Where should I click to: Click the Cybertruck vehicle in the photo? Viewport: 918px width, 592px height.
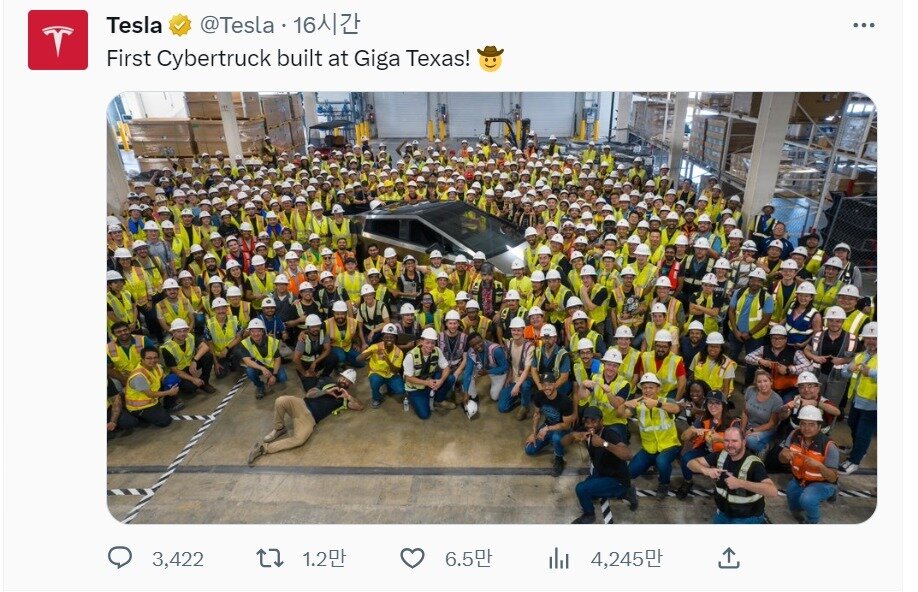(x=440, y=232)
